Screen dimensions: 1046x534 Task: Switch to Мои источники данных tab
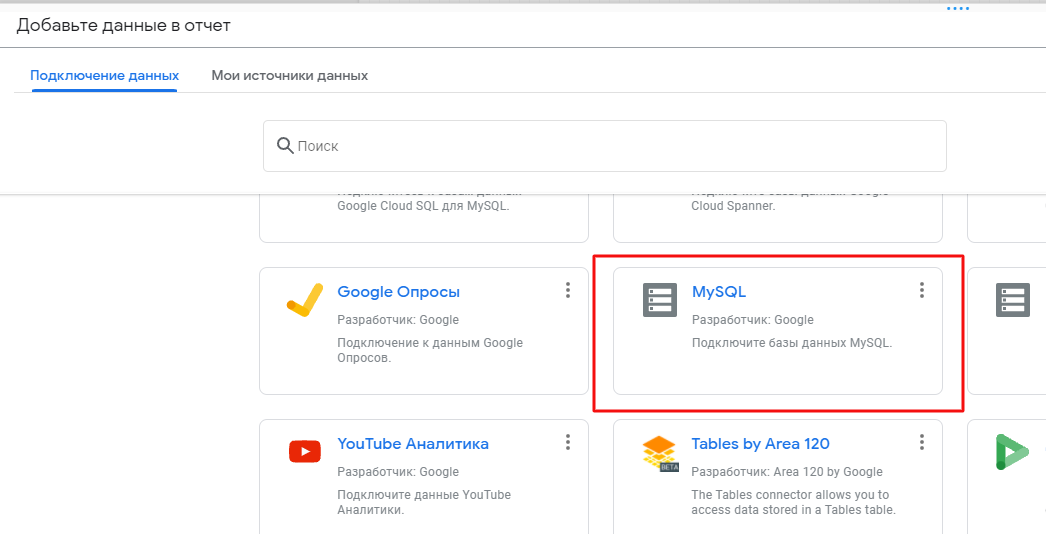(290, 75)
